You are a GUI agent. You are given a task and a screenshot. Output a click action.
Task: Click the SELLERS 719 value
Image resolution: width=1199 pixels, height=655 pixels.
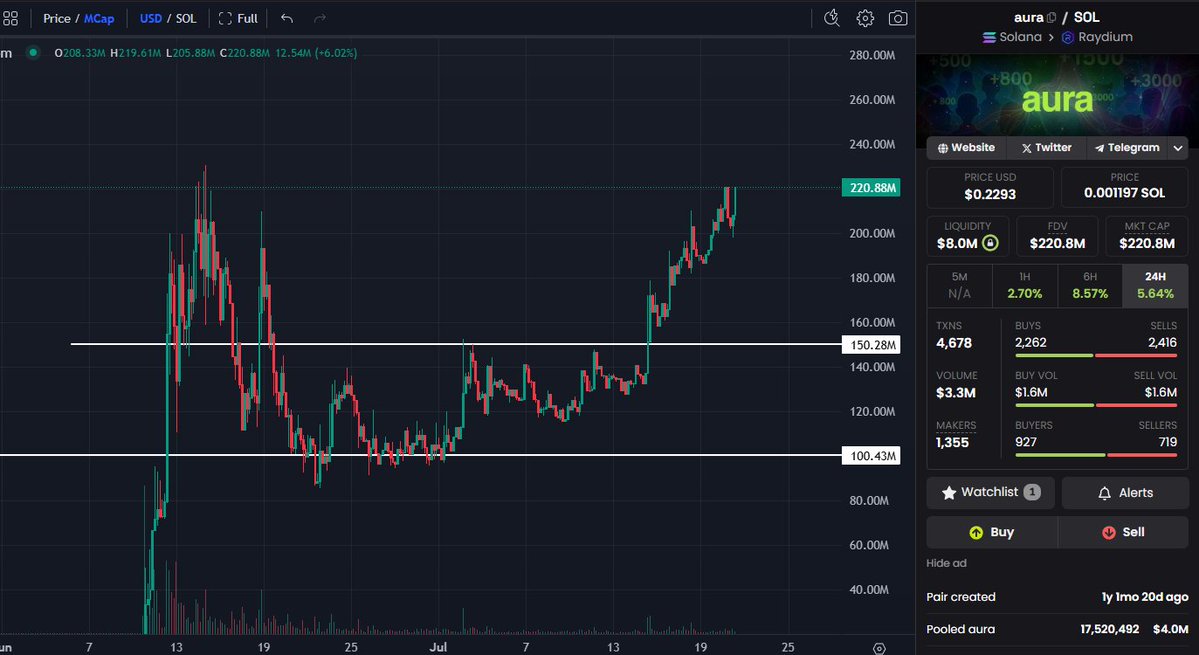(1166, 442)
